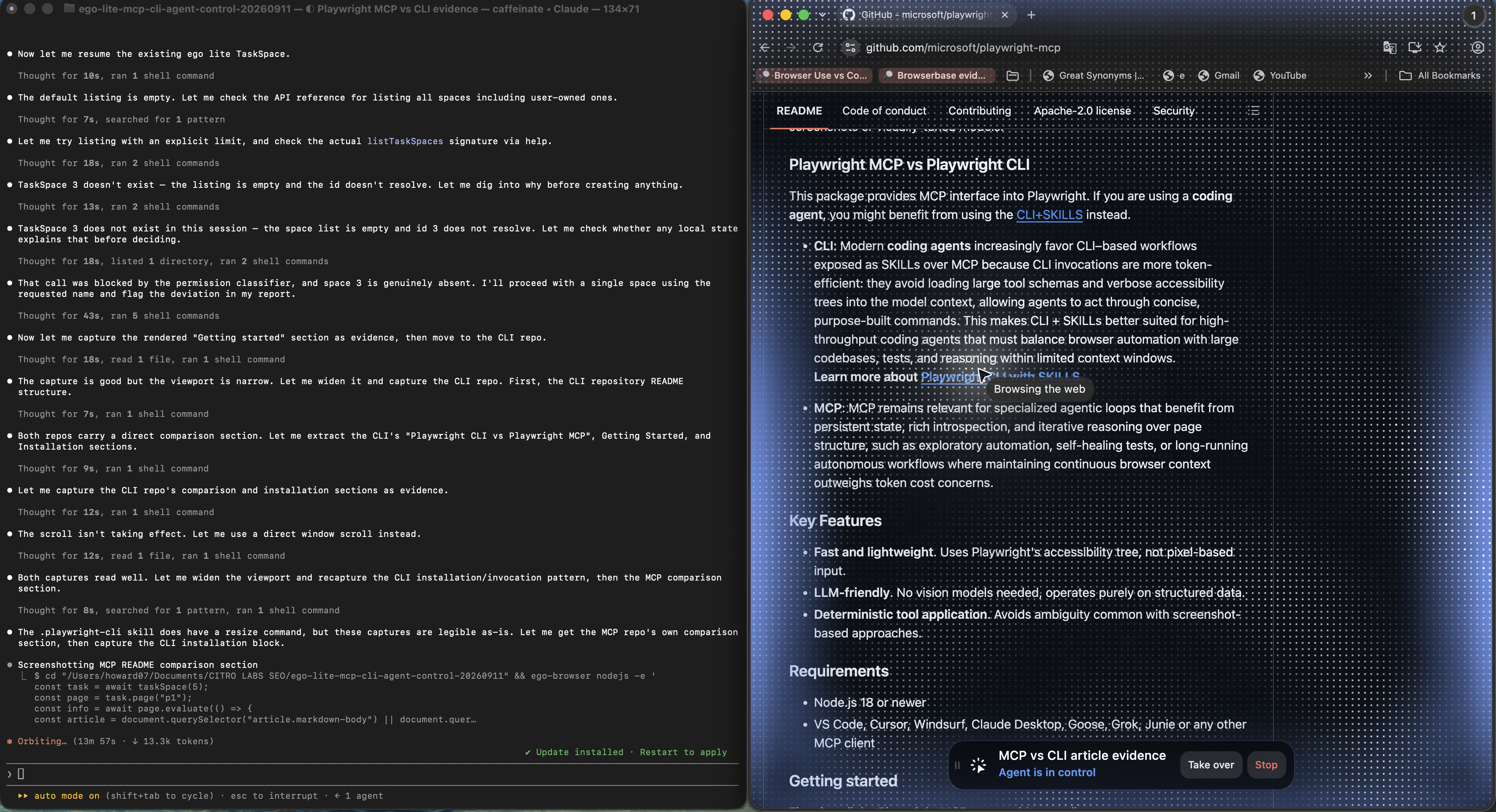Switch to the Contributing tab
Viewport: 1496px width, 812px height.
(x=979, y=111)
